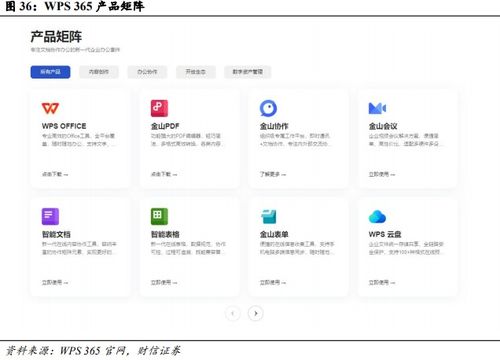Switch to the 办公协作 tab
Viewport: 500px width, 360px height.
click(x=147, y=72)
